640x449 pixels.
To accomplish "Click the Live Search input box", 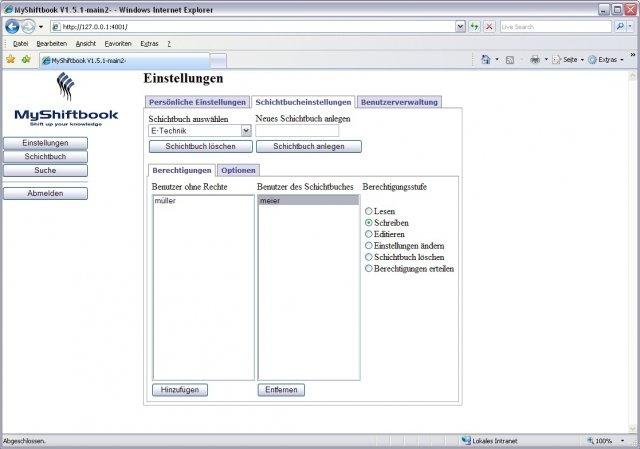I will [556, 27].
